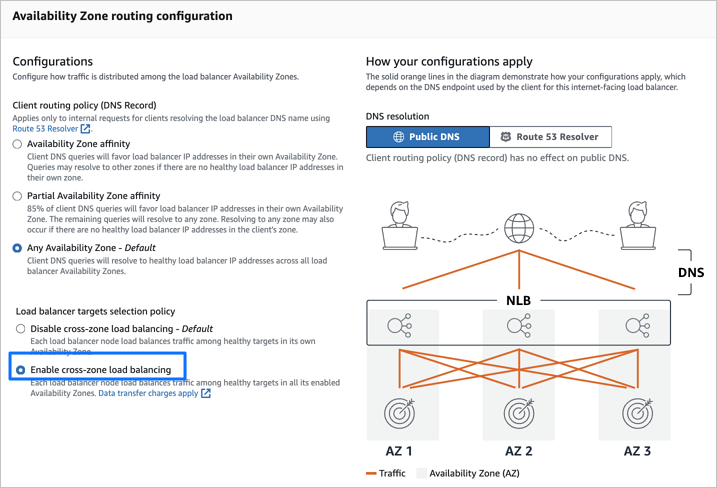Click the orange Traffic legend swatch
The height and width of the screenshot is (488, 717).
tap(371, 473)
